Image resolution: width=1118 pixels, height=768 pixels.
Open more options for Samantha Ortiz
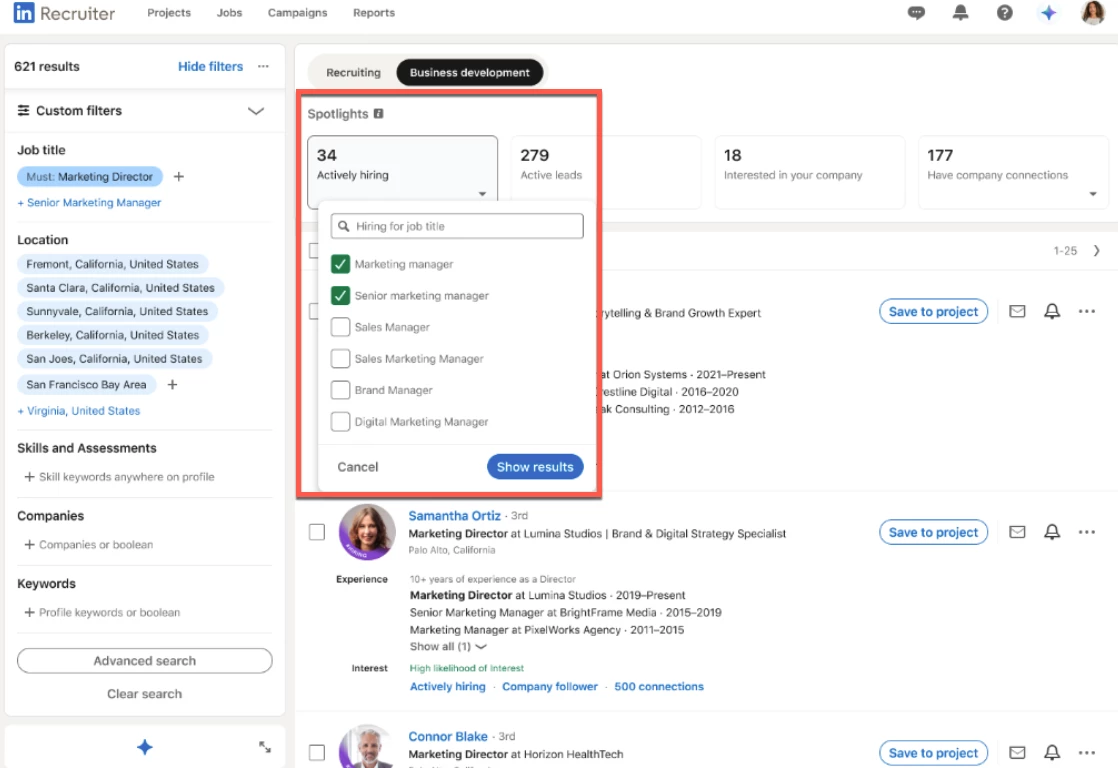point(1087,532)
